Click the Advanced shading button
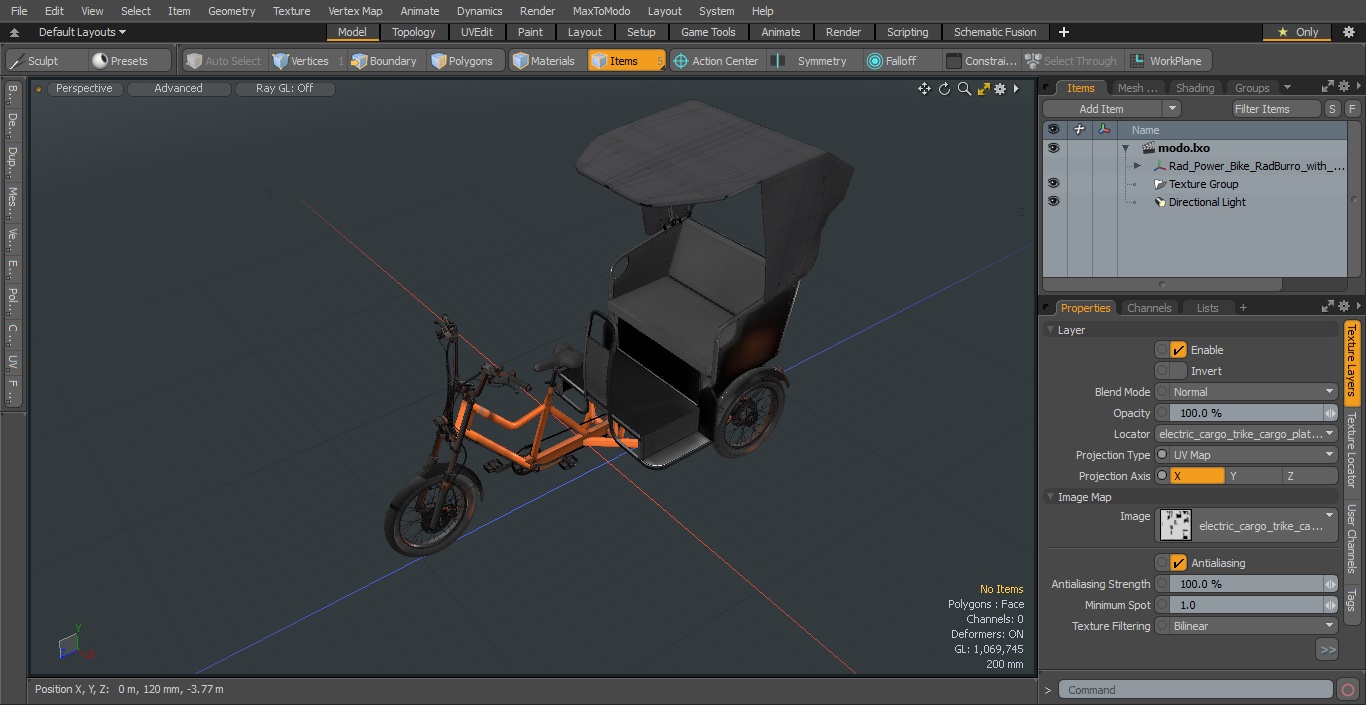The width and height of the screenshot is (1366, 705). [x=178, y=89]
